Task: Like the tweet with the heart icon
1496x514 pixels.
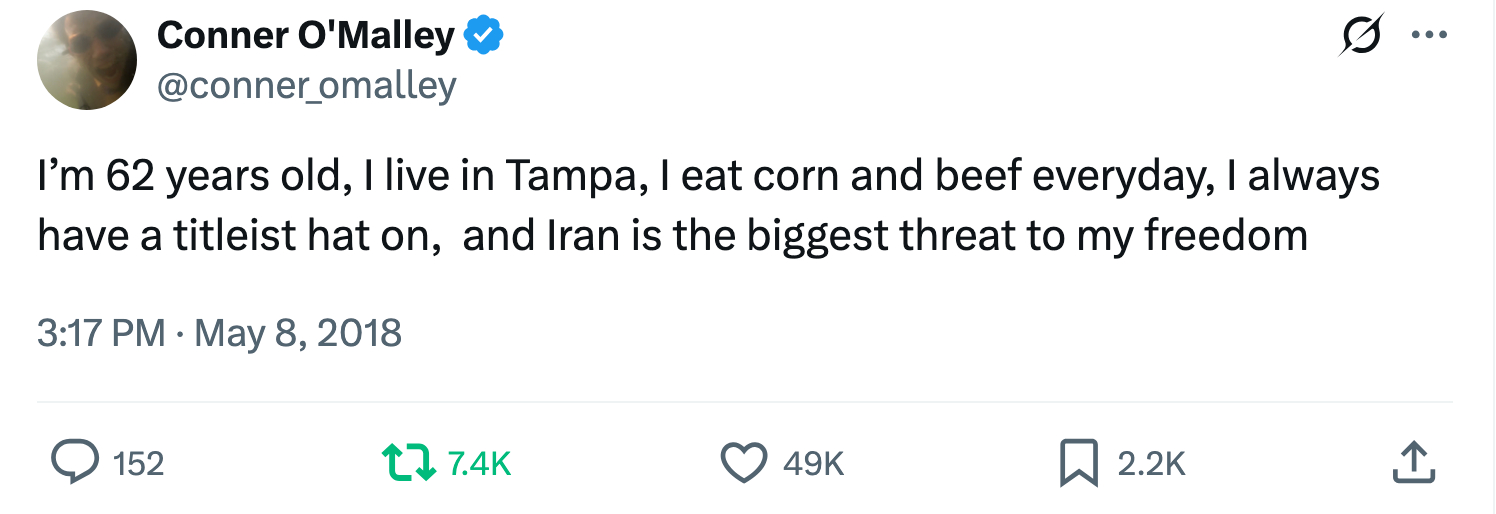Action: (744, 463)
